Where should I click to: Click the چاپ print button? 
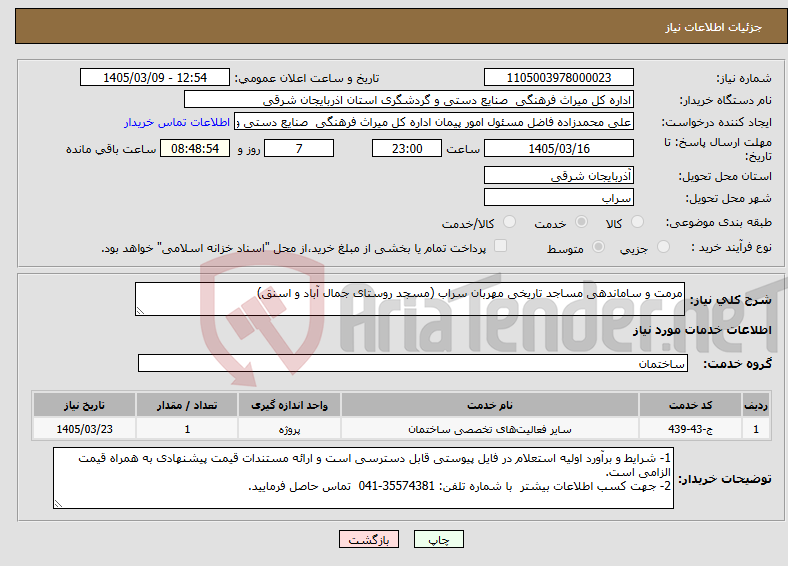(439, 539)
